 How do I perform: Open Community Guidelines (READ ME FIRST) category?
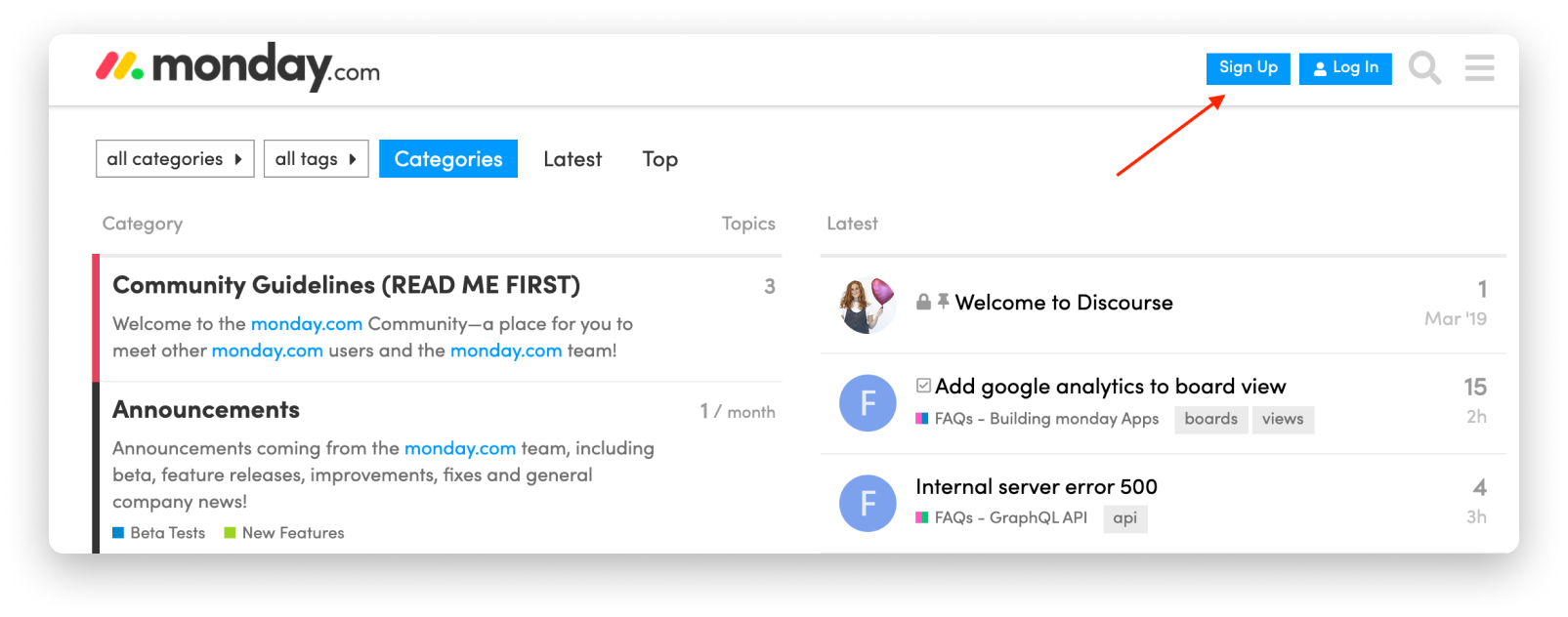346,285
